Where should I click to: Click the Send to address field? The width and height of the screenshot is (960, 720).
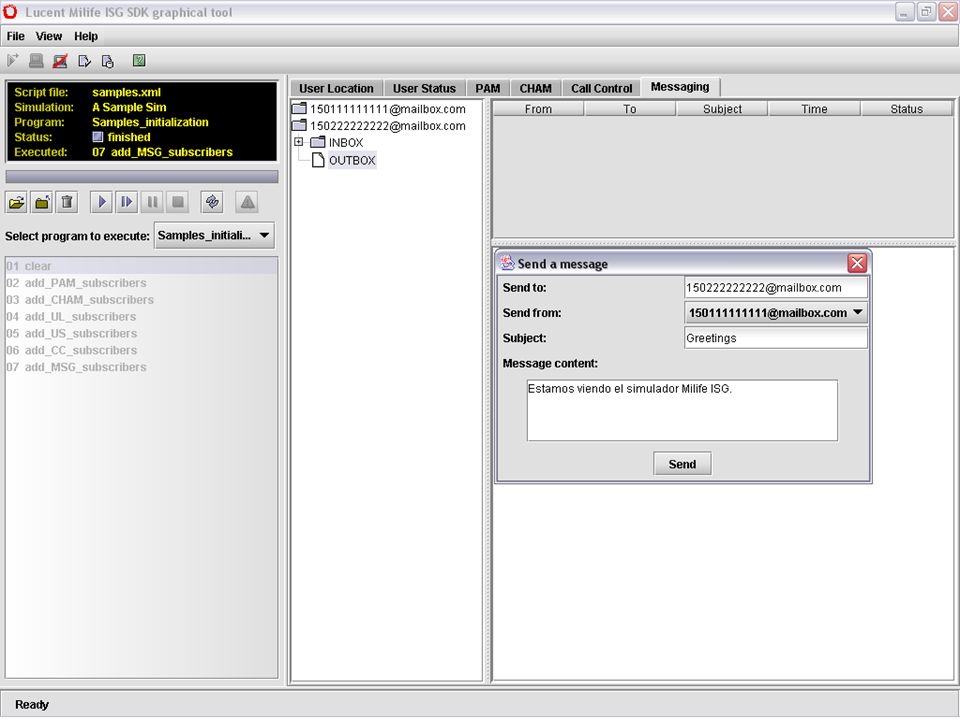[776, 288]
